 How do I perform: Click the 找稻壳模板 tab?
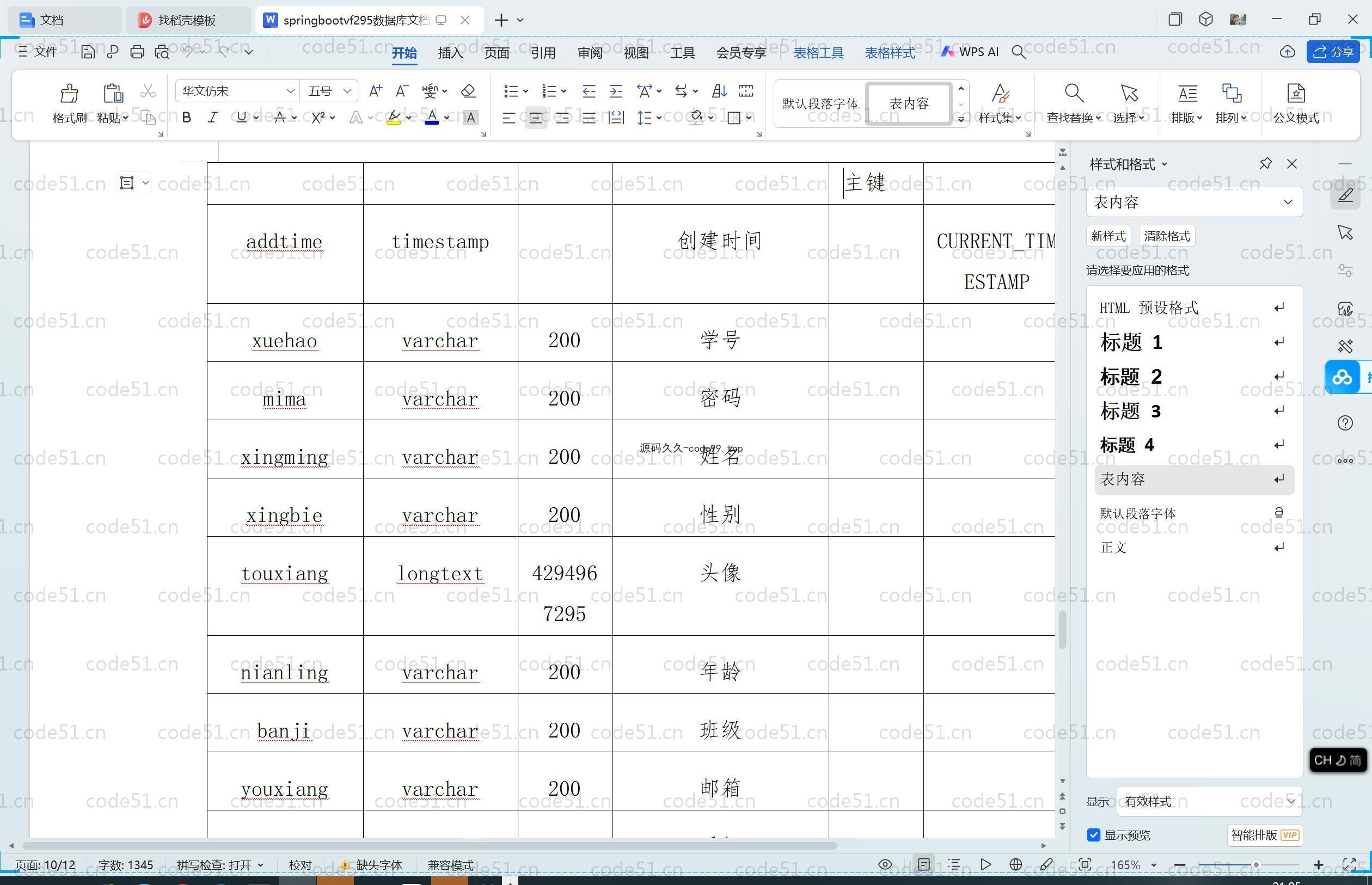[x=187, y=20]
